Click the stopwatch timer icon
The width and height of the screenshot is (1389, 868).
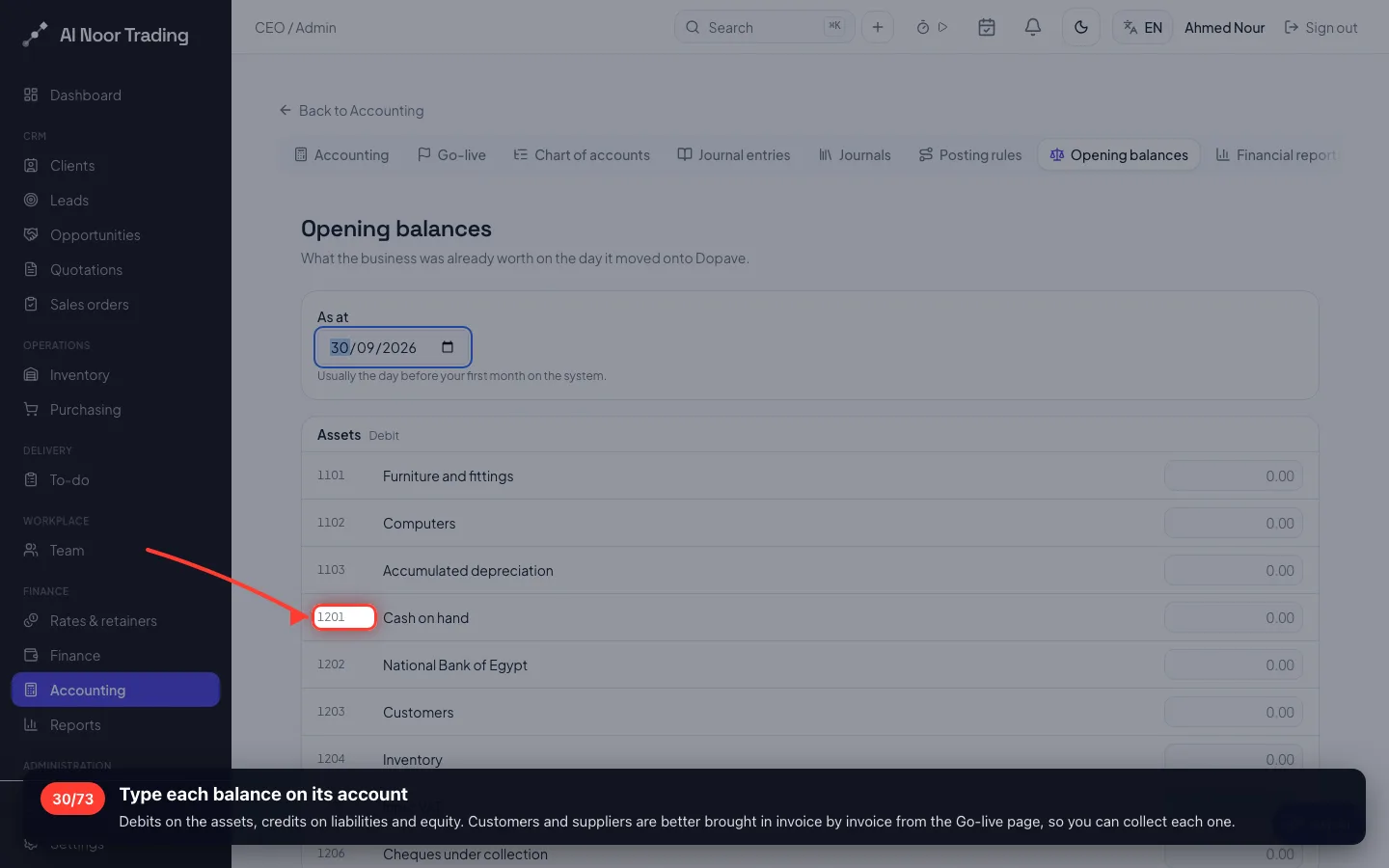(x=922, y=27)
